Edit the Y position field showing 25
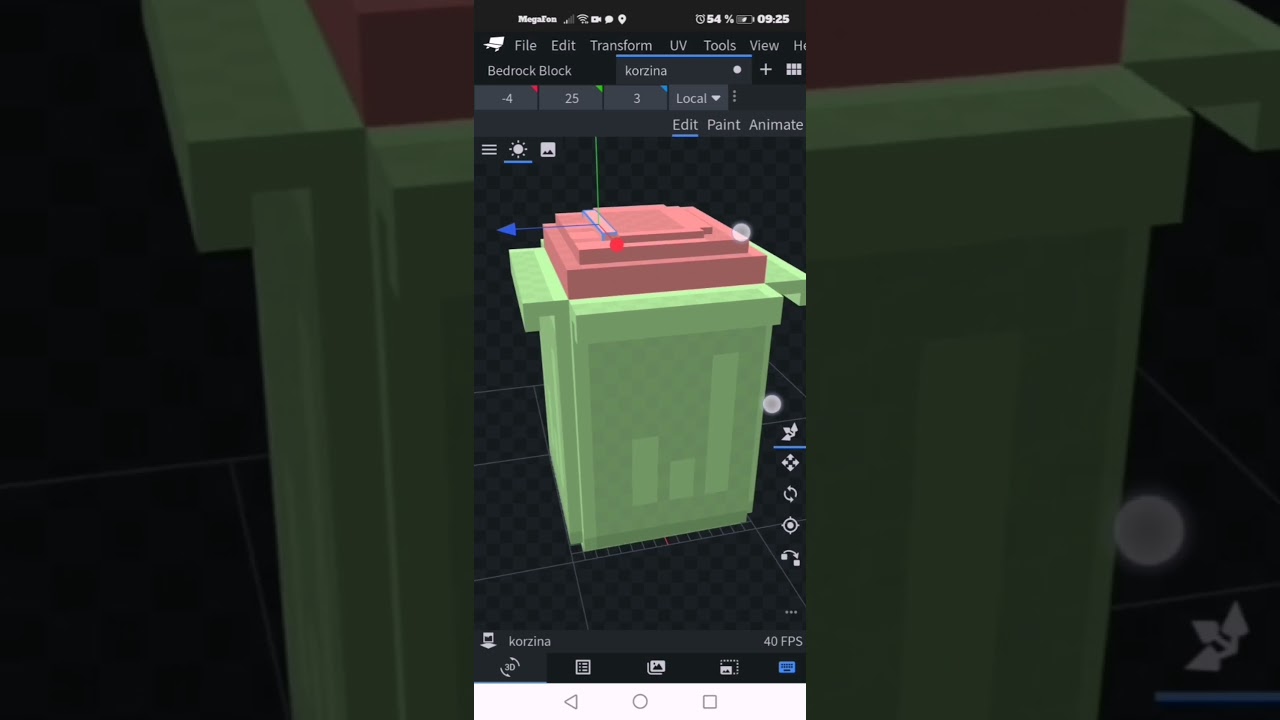The height and width of the screenshot is (720, 1280). pos(571,98)
